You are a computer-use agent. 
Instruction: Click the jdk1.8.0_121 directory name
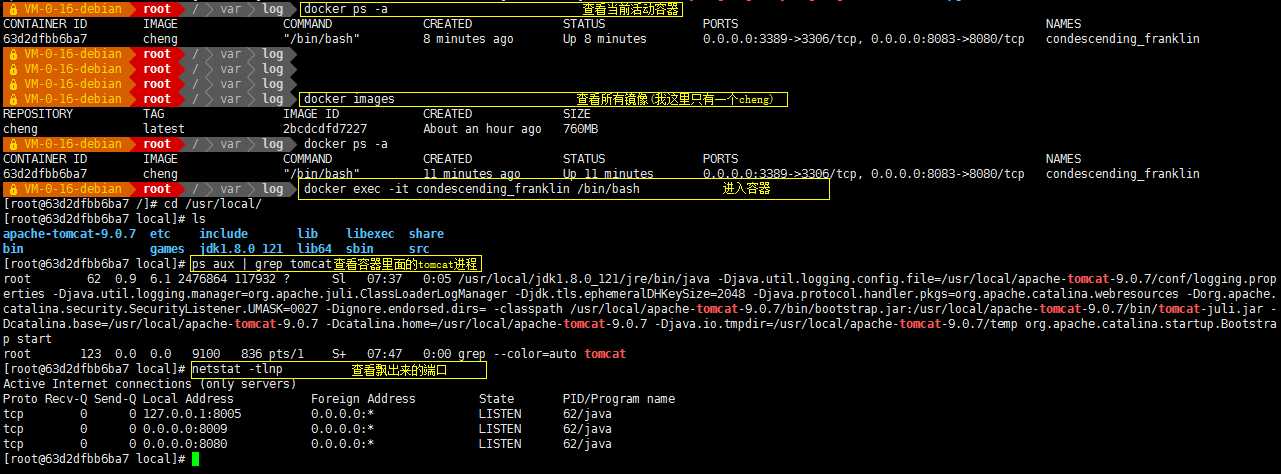(x=241, y=249)
